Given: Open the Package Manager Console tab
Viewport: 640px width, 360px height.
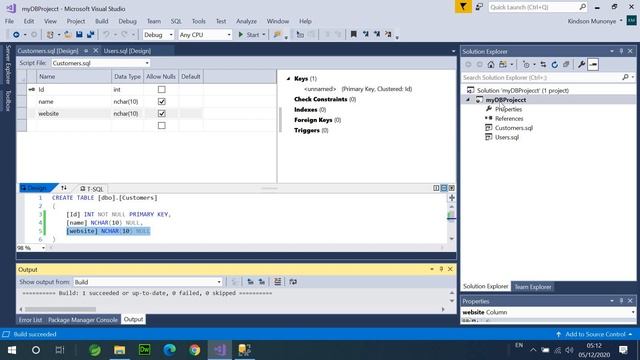Looking at the screenshot, I should tap(83, 320).
